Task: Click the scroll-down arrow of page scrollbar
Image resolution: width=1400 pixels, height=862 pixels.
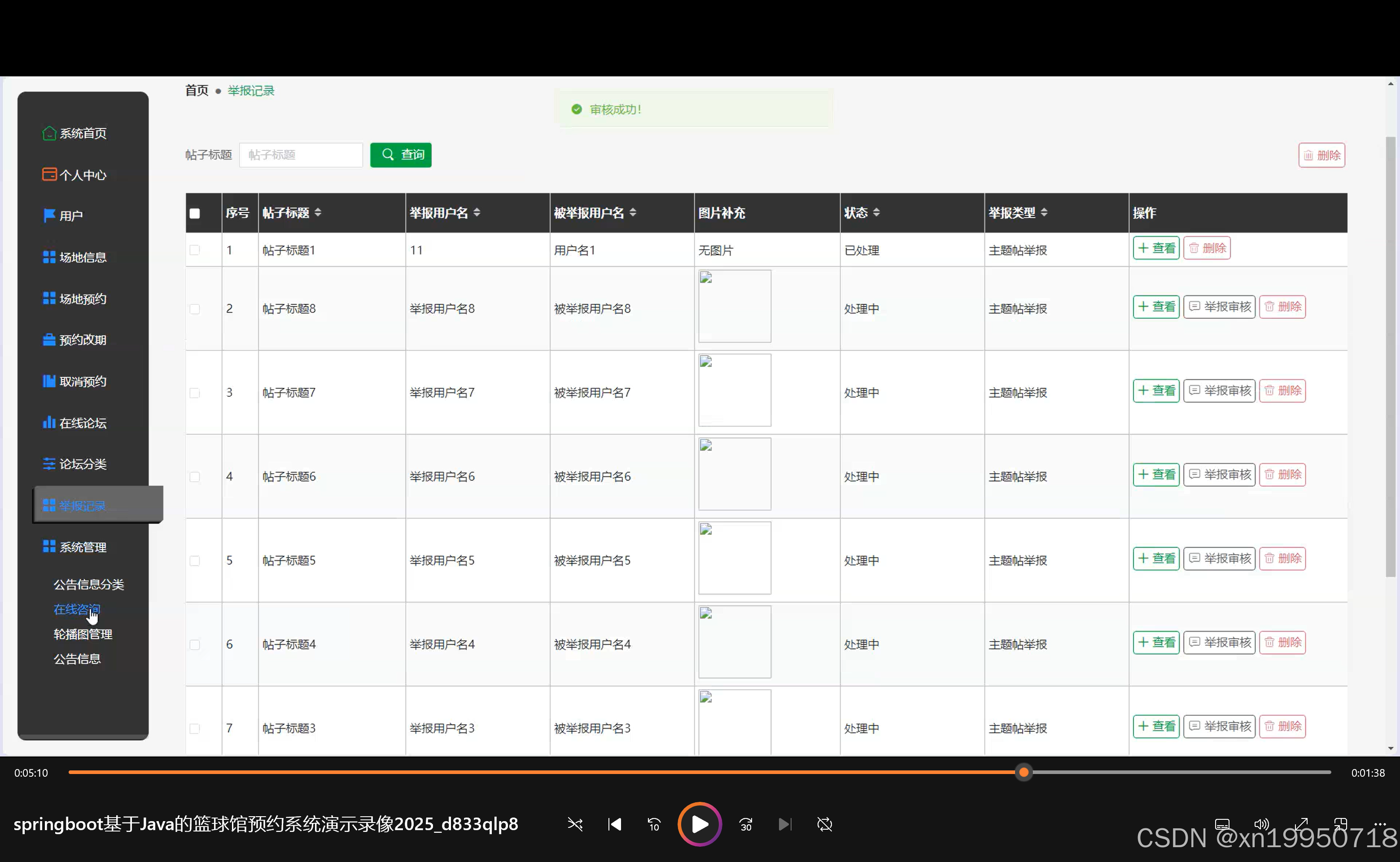Action: pos(1391,748)
